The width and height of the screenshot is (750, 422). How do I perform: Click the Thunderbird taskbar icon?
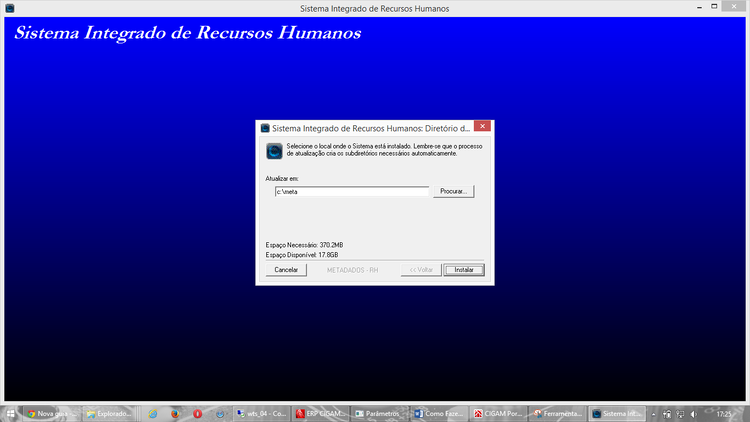pyautogui.click(x=220, y=414)
